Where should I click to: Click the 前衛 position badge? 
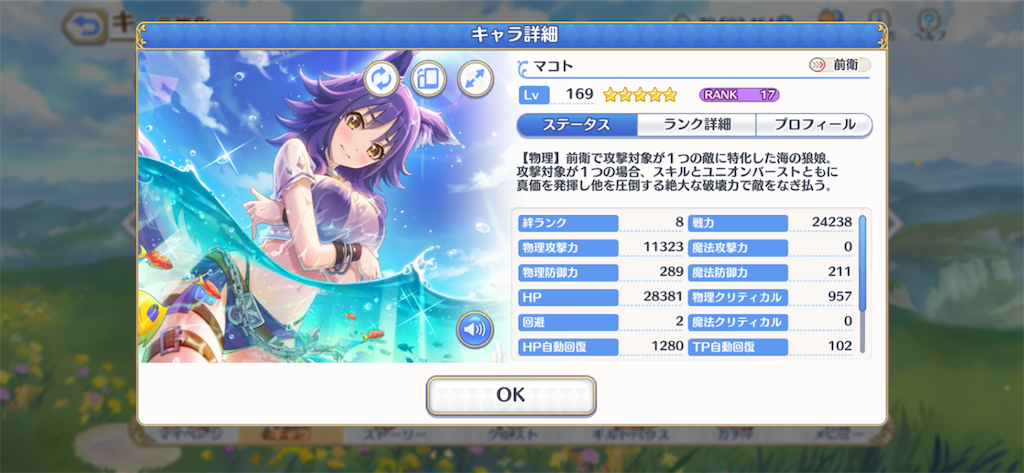coord(839,65)
